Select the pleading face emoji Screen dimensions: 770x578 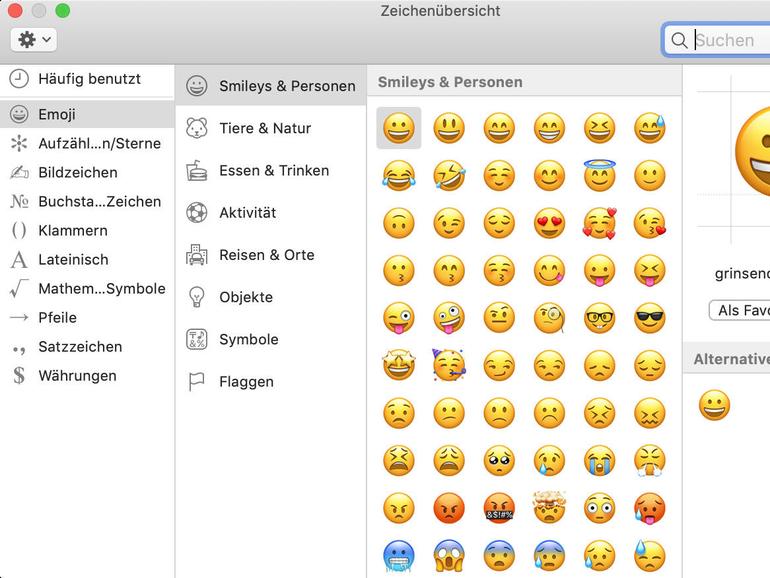[499, 461]
